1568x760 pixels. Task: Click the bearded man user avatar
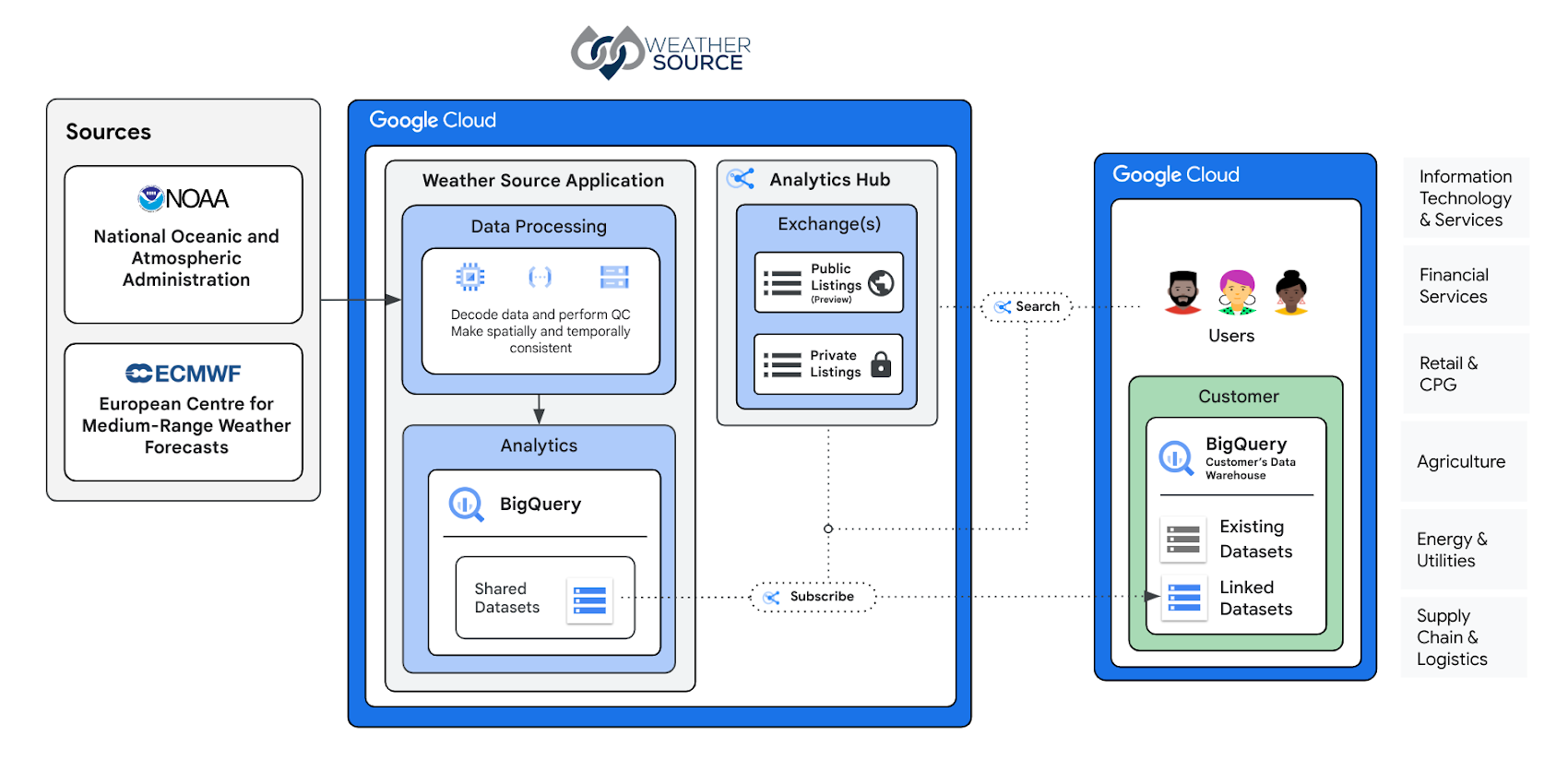point(1183,292)
